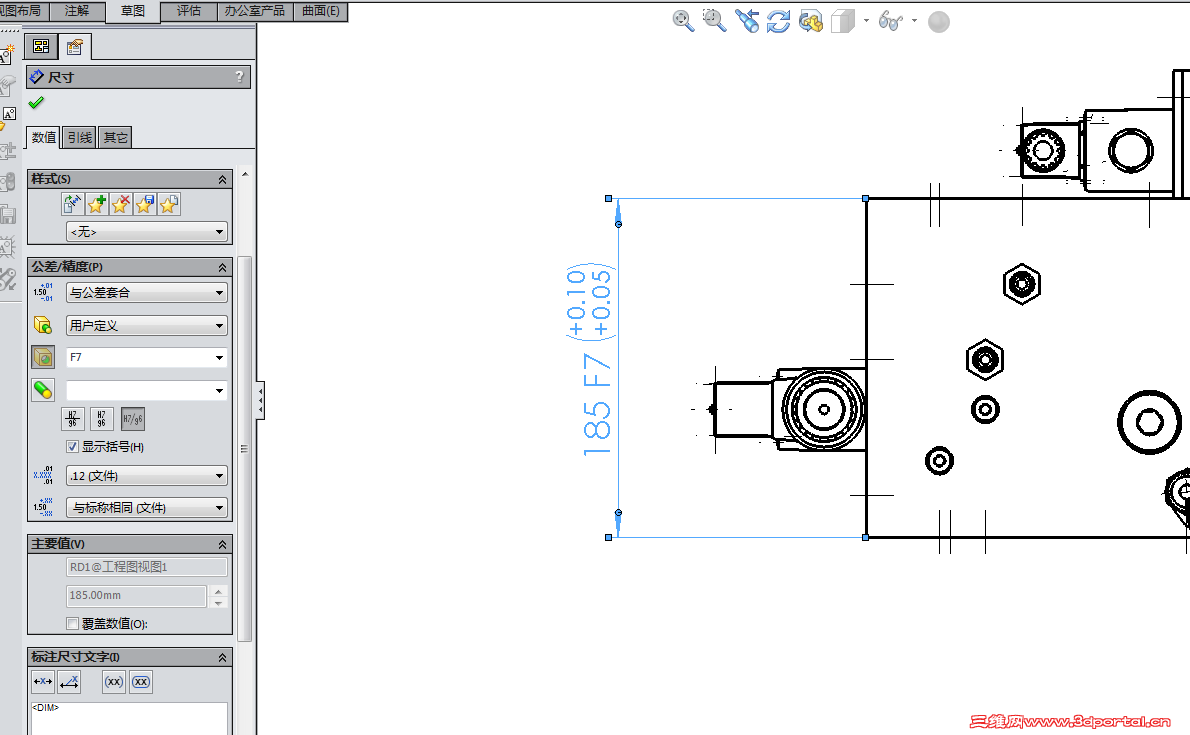1190x735 pixels.
Task: Open display style dropdown arrow
Action: pos(866,21)
